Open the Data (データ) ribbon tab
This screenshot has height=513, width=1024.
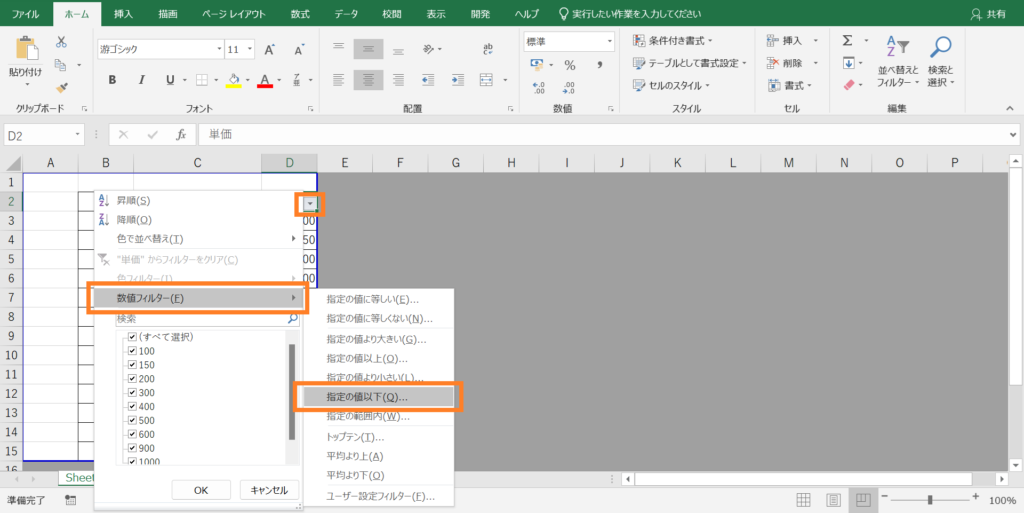(x=346, y=14)
